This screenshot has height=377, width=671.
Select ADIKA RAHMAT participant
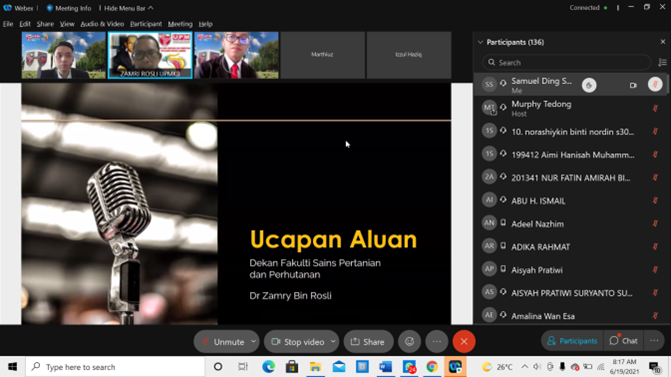[570, 247]
